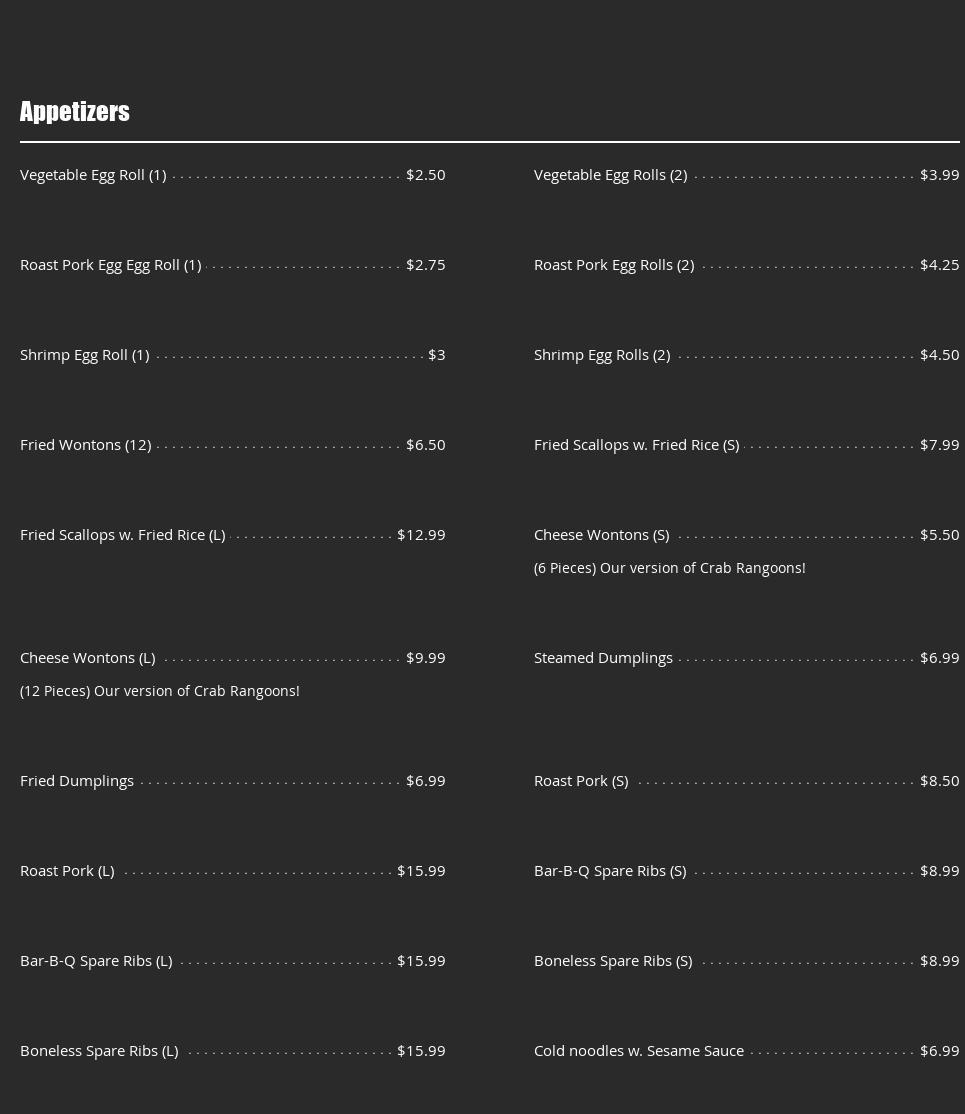This screenshot has height=1114, width=965.
Task: Select Bar-B-Q Spare Ribs (S)
Action: click(610, 871)
